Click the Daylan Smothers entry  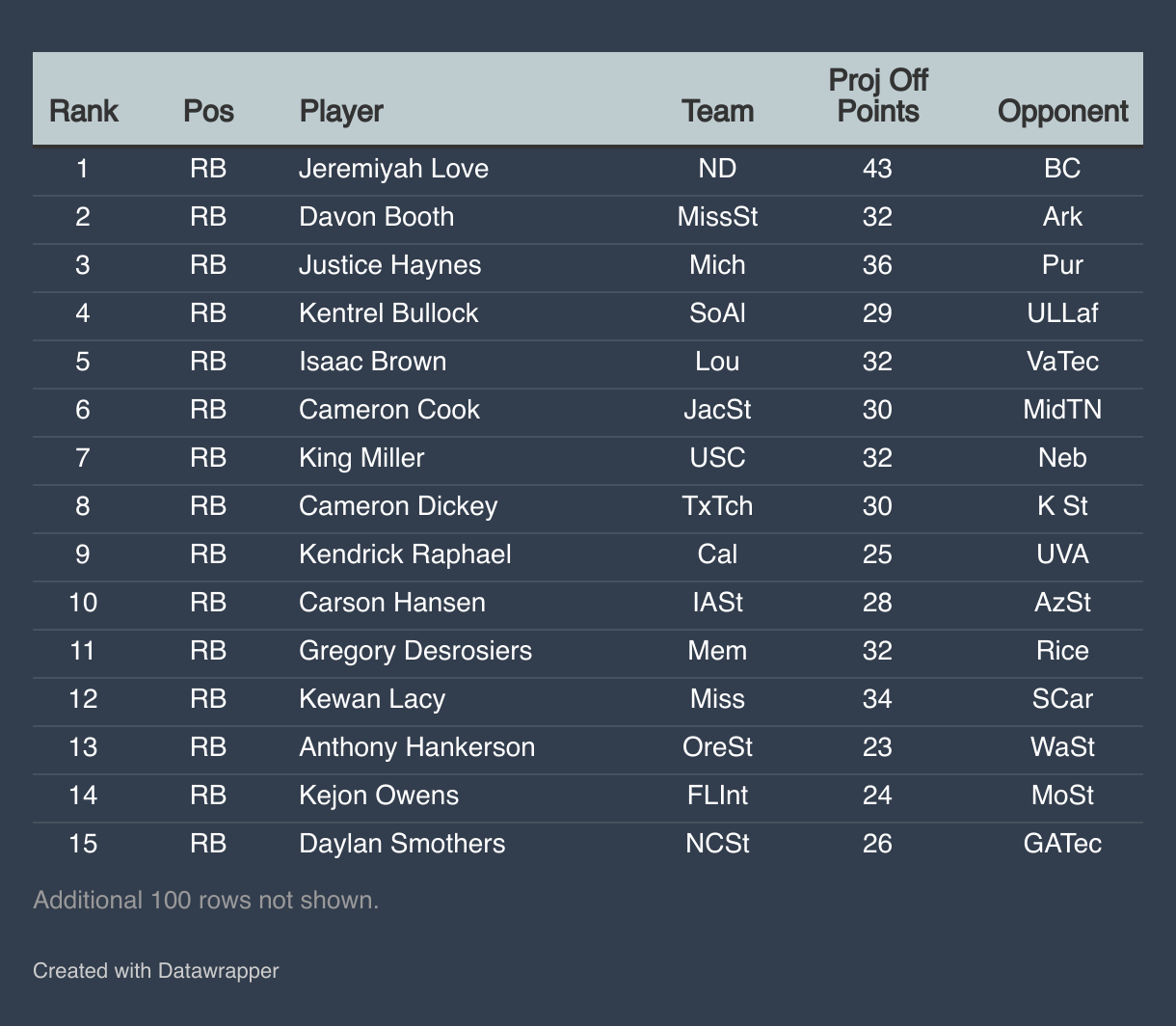401,844
